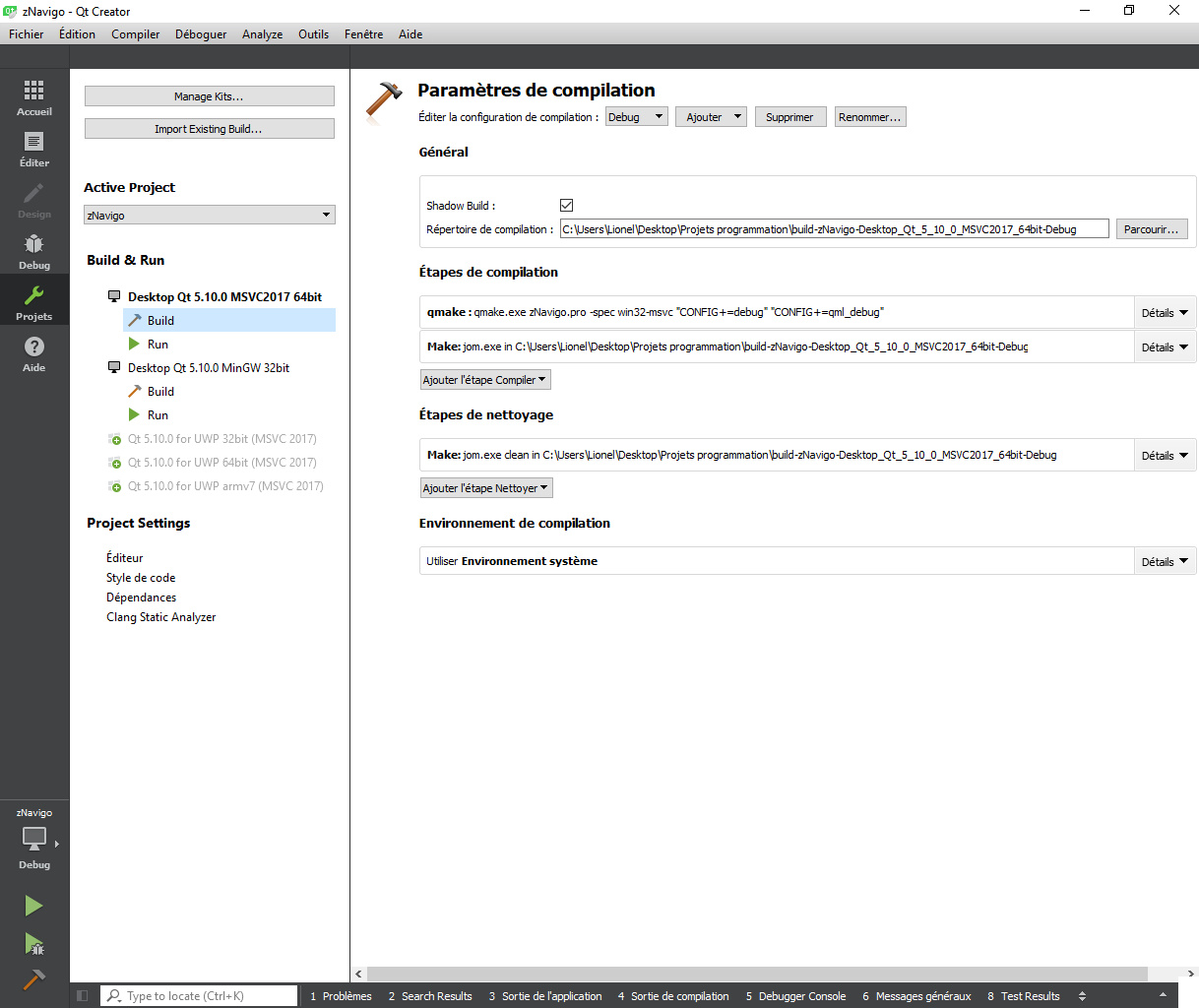Open the Debug mode in sidebar
Screen dimensions: 1199x1008
point(33,252)
